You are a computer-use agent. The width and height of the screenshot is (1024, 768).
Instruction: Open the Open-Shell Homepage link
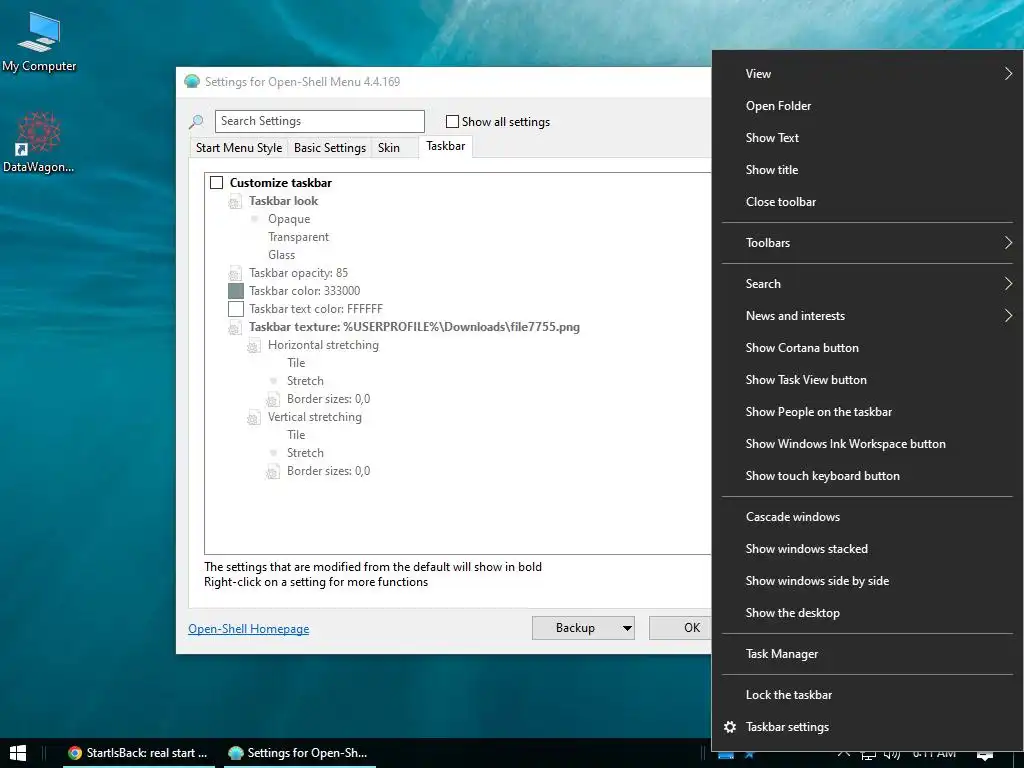pos(249,629)
